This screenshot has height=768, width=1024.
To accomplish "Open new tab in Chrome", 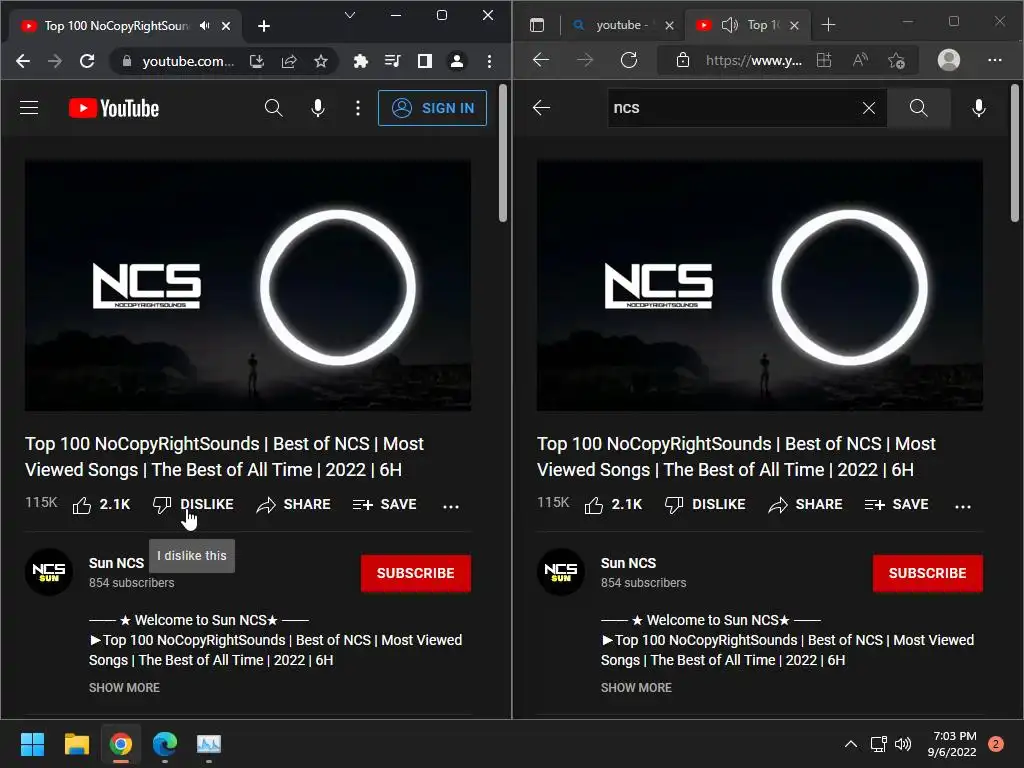I will point(264,25).
